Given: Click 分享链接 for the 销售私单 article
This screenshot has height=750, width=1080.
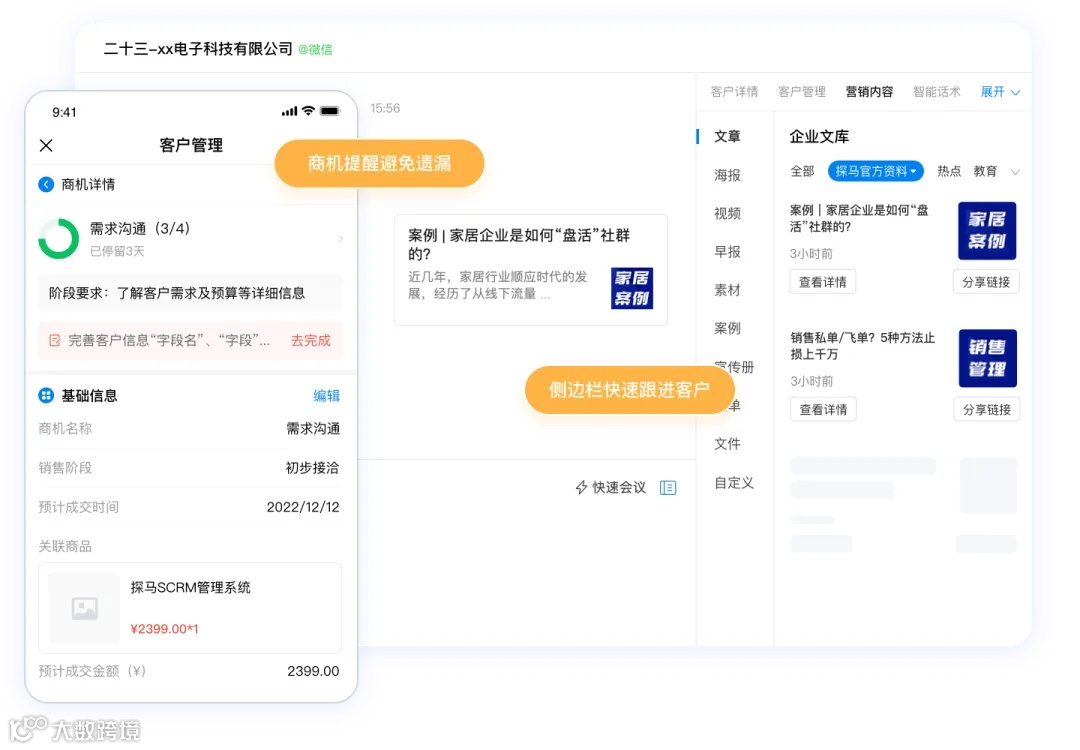Looking at the screenshot, I should [986, 409].
